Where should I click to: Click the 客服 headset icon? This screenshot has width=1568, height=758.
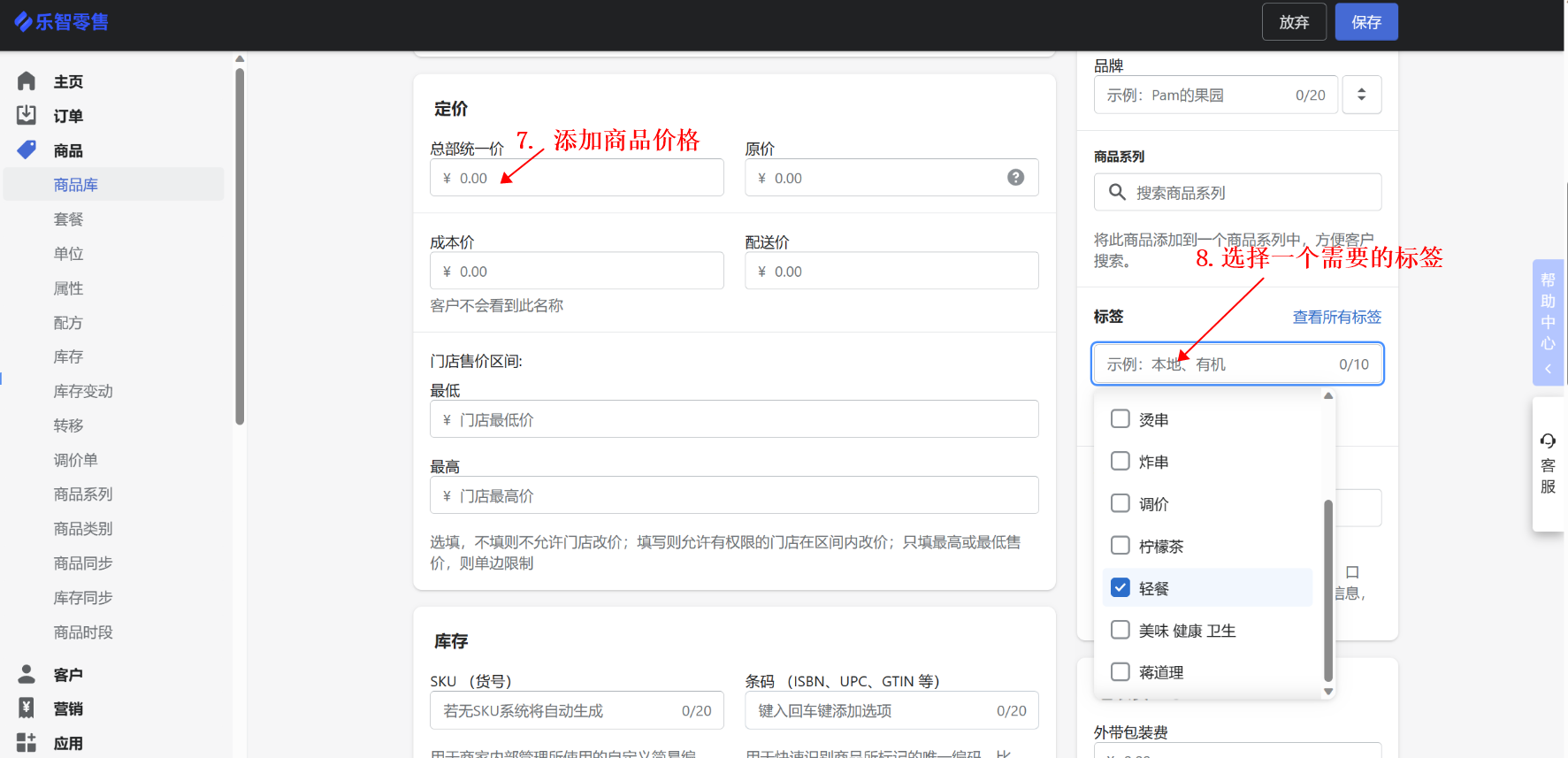click(x=1548, y=440)
